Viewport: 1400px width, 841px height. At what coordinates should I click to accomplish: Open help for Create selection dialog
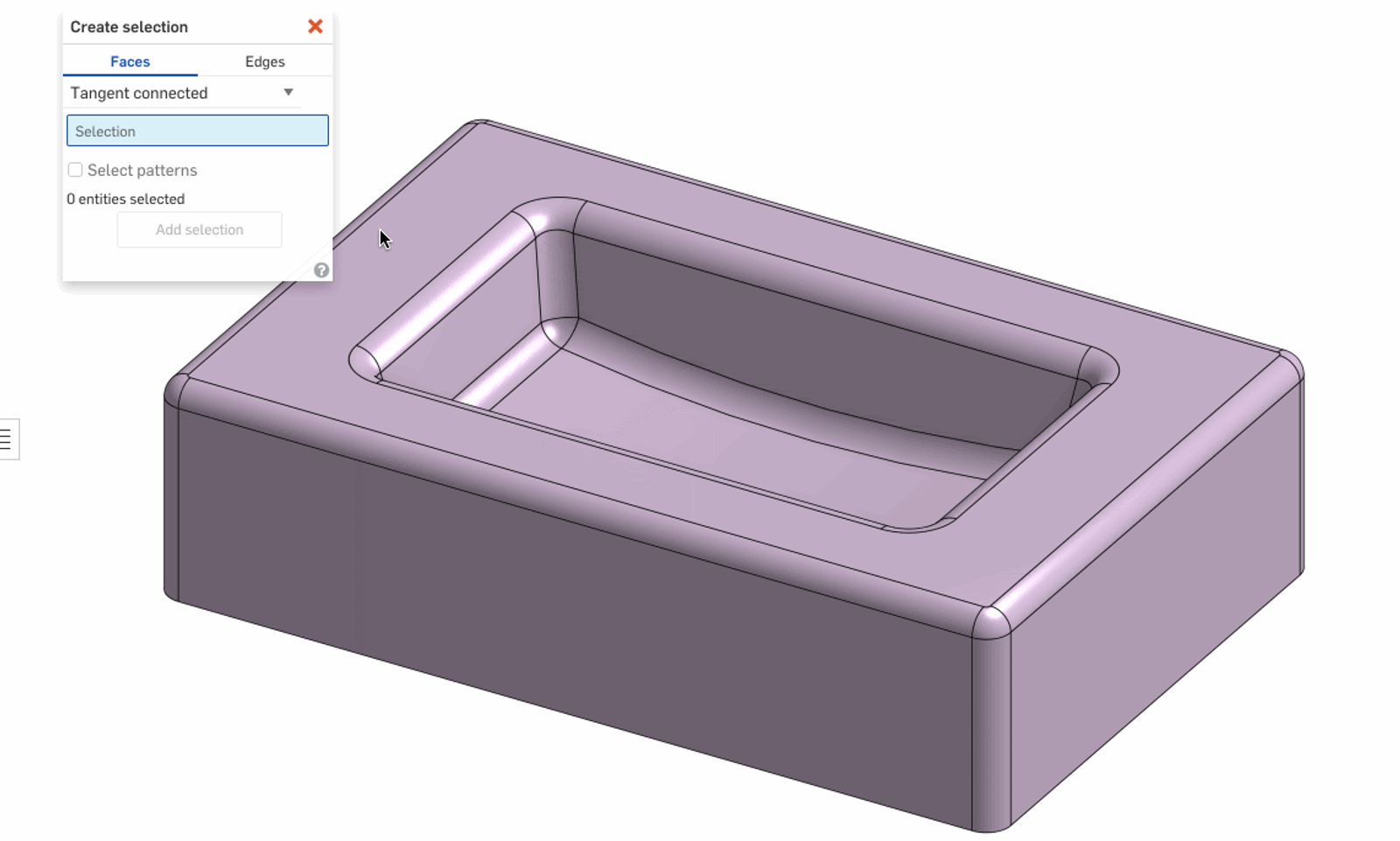tap(321, 270)
